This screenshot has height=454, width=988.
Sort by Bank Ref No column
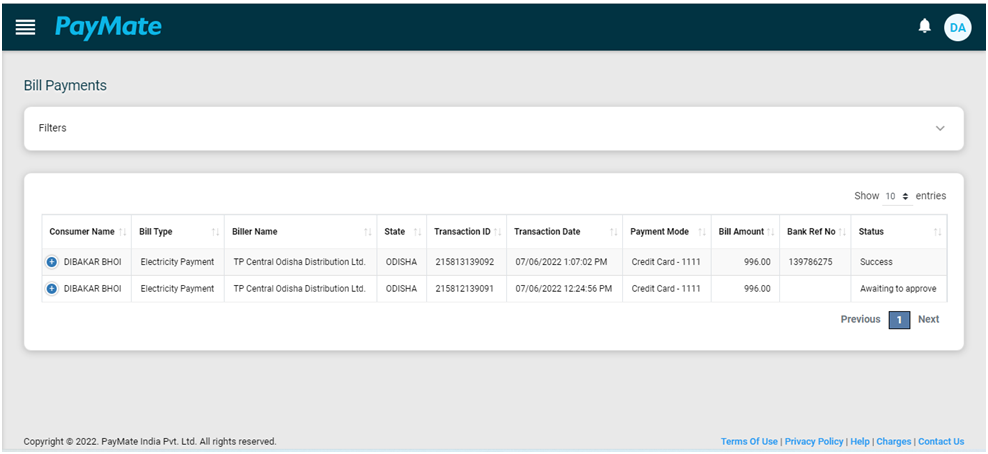(x=815, y=232)
